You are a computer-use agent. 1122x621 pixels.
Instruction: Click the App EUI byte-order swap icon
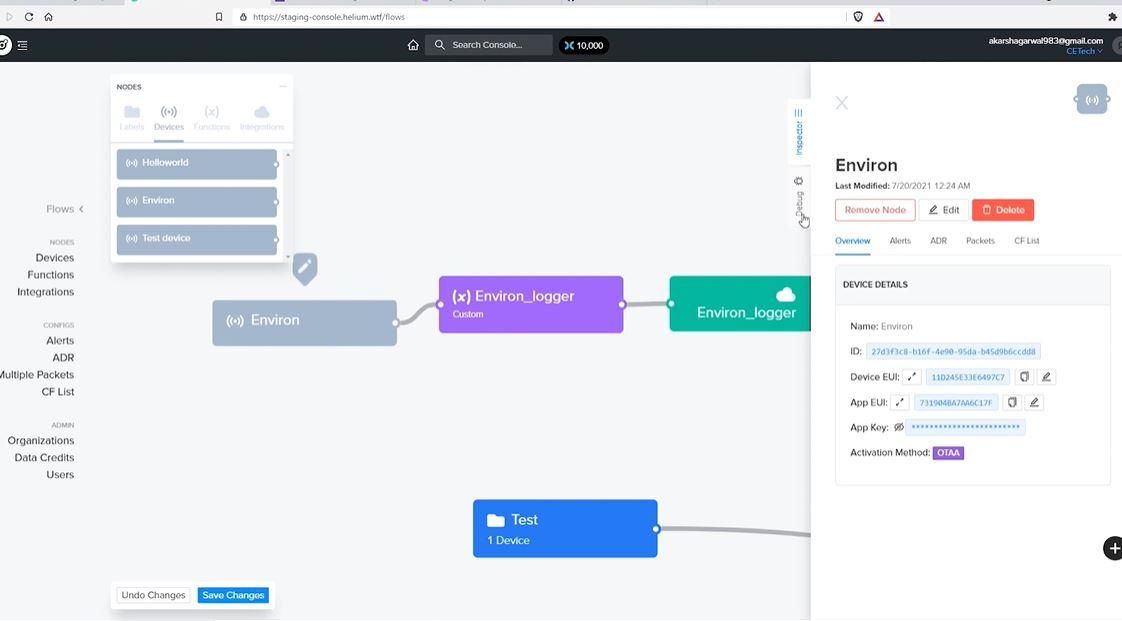[899, 403]
